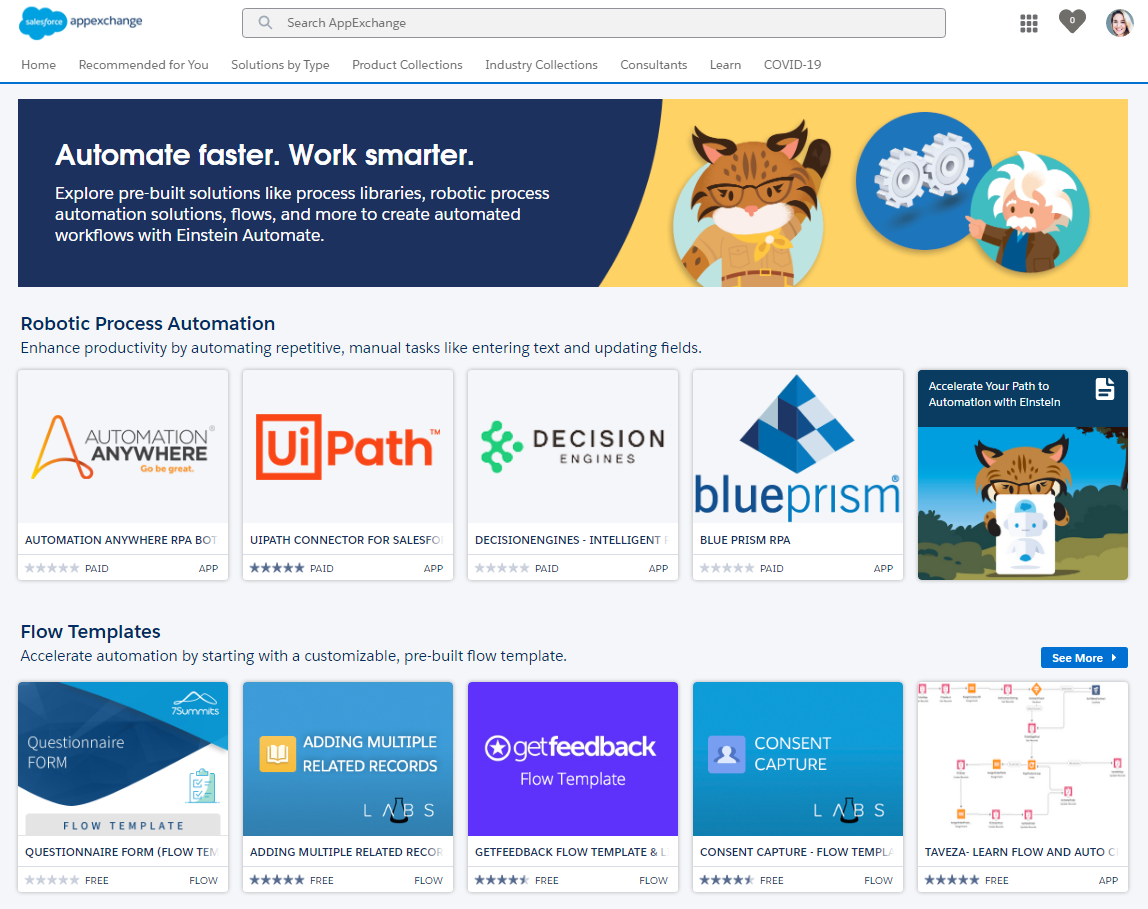The image size is (1148, 909).
Task: Expand the Industry Collections menu
Action: click(x=541, y=65)
